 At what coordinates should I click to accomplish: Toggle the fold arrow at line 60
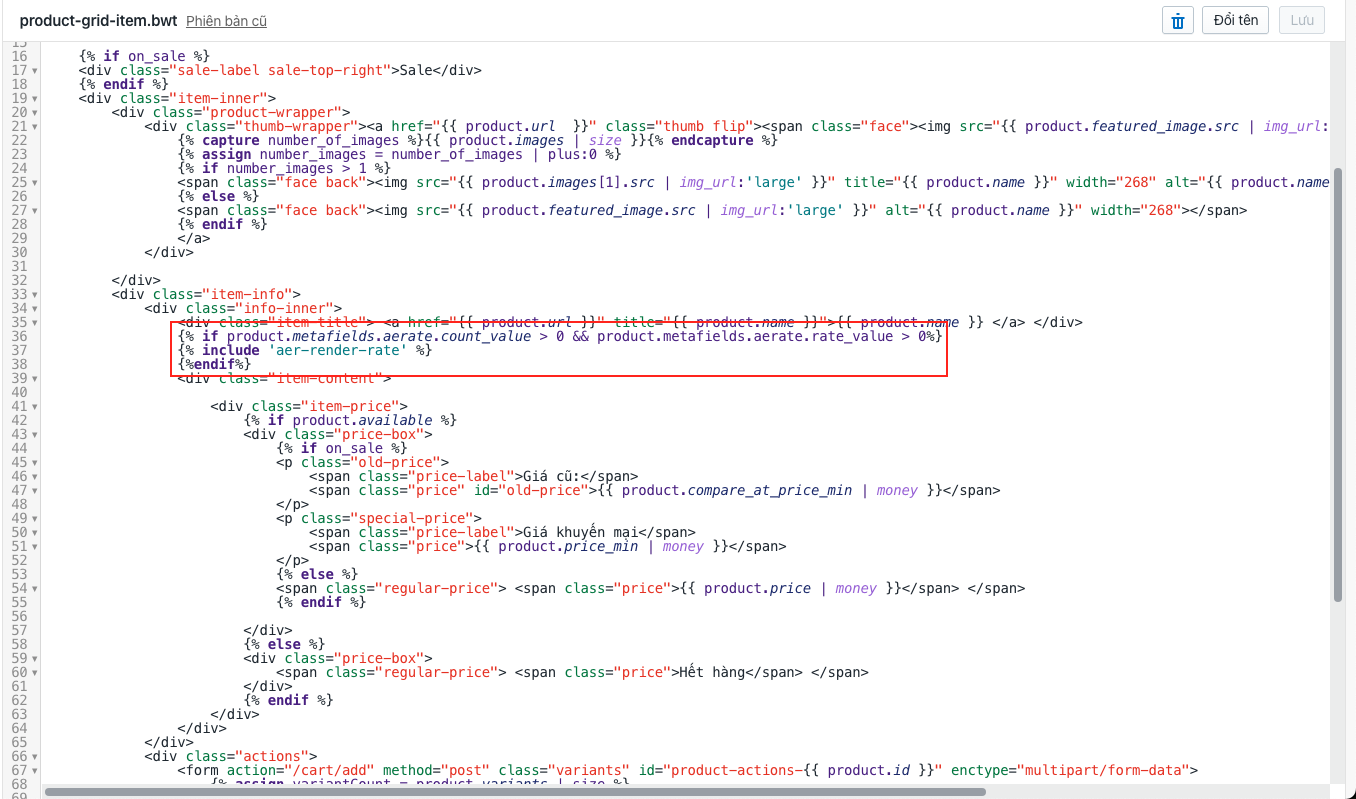click(x=34, y=673)
